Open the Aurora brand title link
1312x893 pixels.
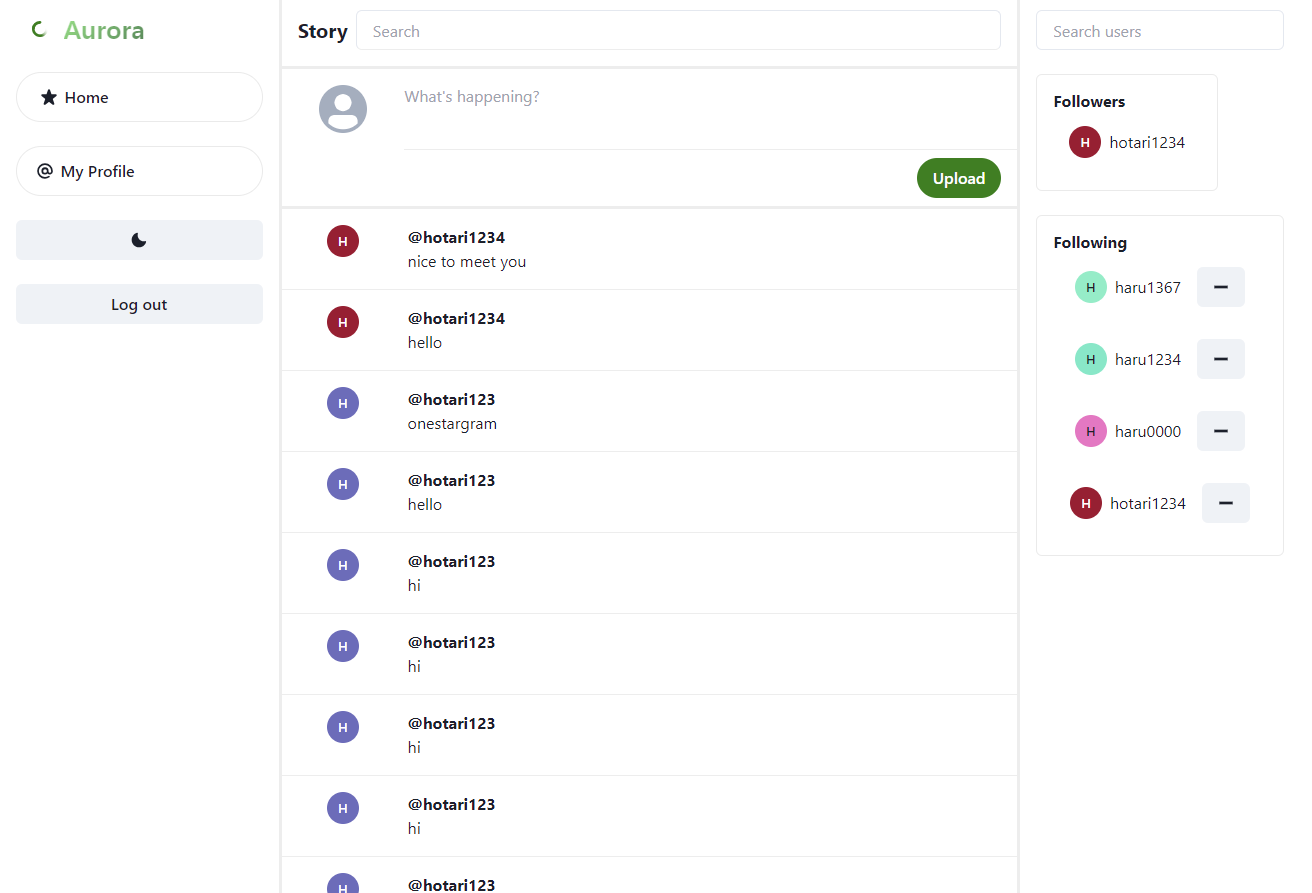click(104, 30)
